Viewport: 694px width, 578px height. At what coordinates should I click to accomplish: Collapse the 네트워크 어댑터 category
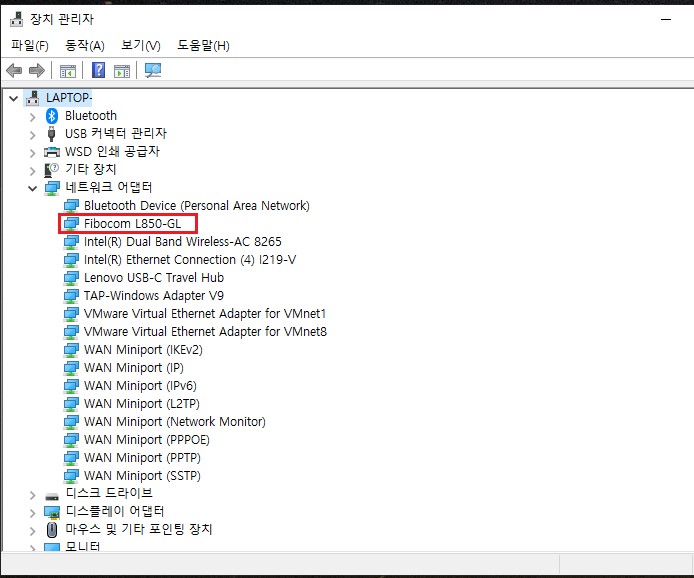32,189
